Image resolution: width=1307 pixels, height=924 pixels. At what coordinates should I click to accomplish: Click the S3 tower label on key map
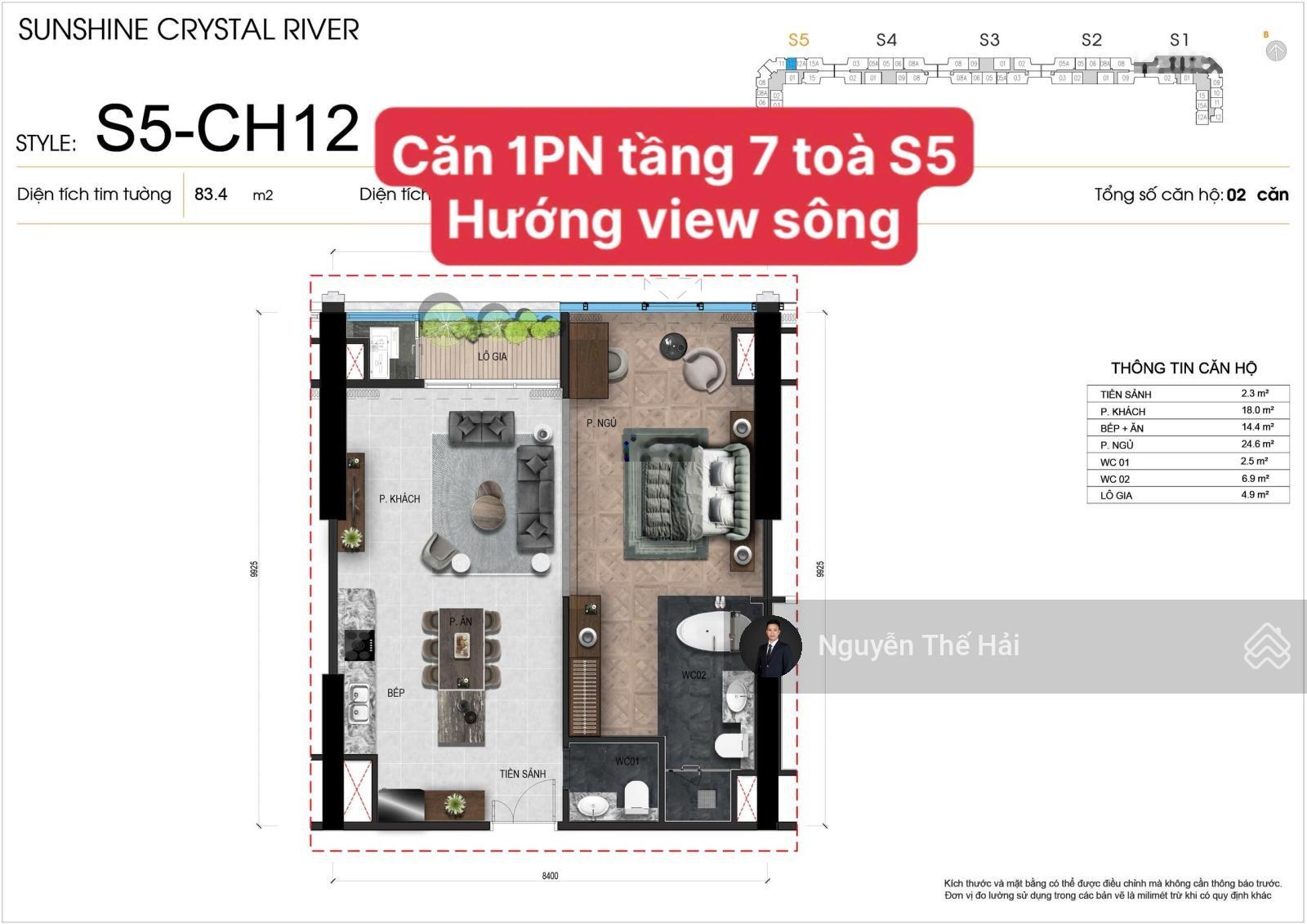[x=989, y=40]
